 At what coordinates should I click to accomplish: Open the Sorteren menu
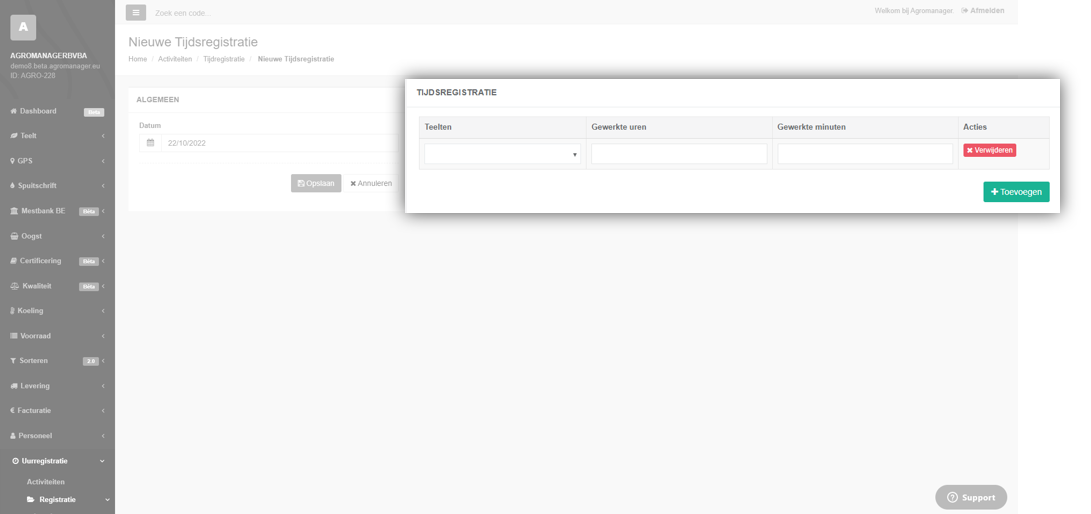pyautogui.click(x=57, y=361)
